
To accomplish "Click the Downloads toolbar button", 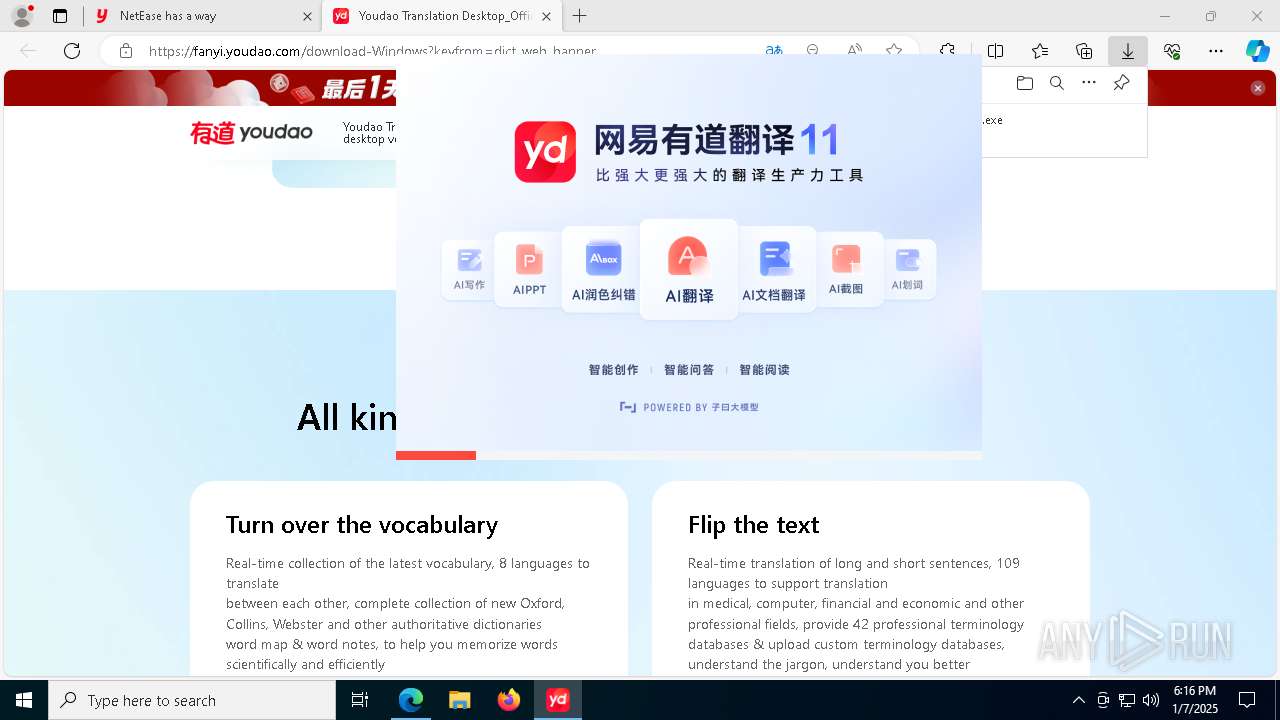I will point(1127,51).
